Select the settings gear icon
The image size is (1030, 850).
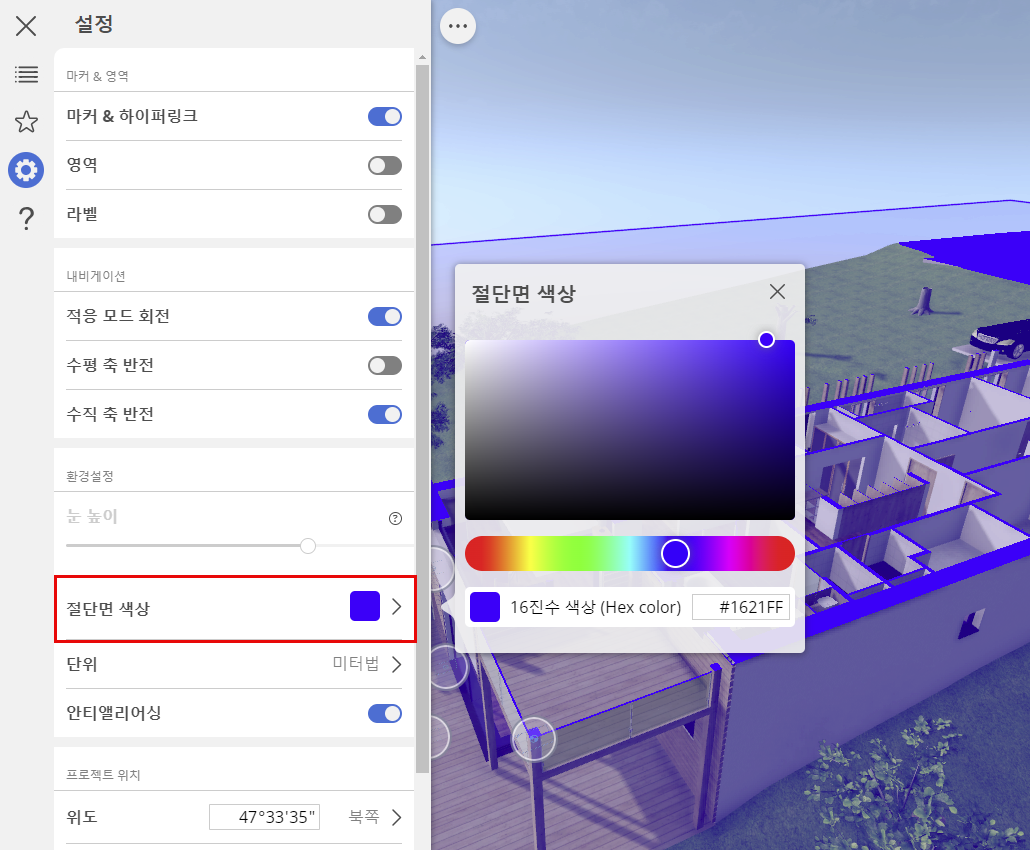pyautogui.click(x=26, y=170)
